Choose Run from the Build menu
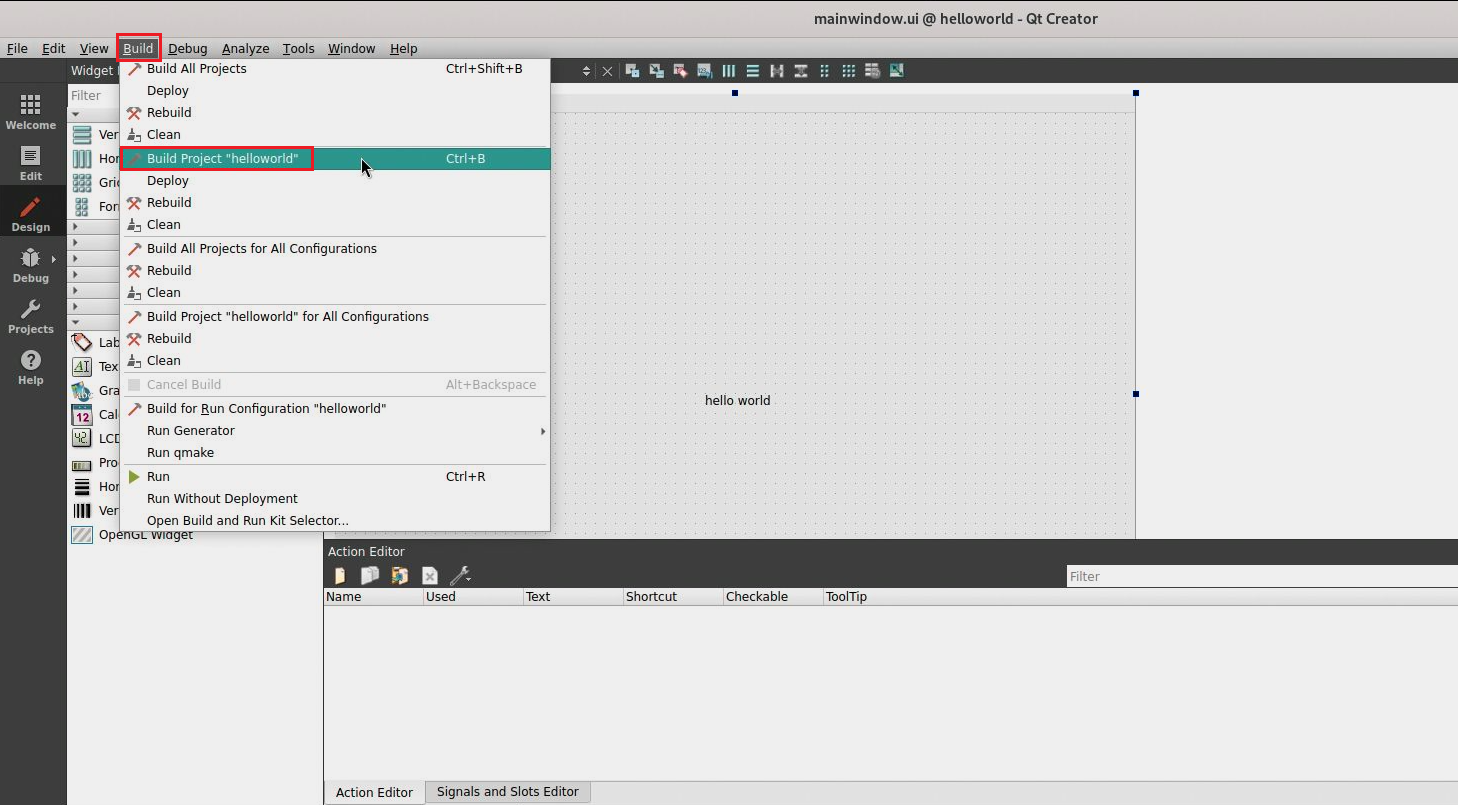 point(158,477)
